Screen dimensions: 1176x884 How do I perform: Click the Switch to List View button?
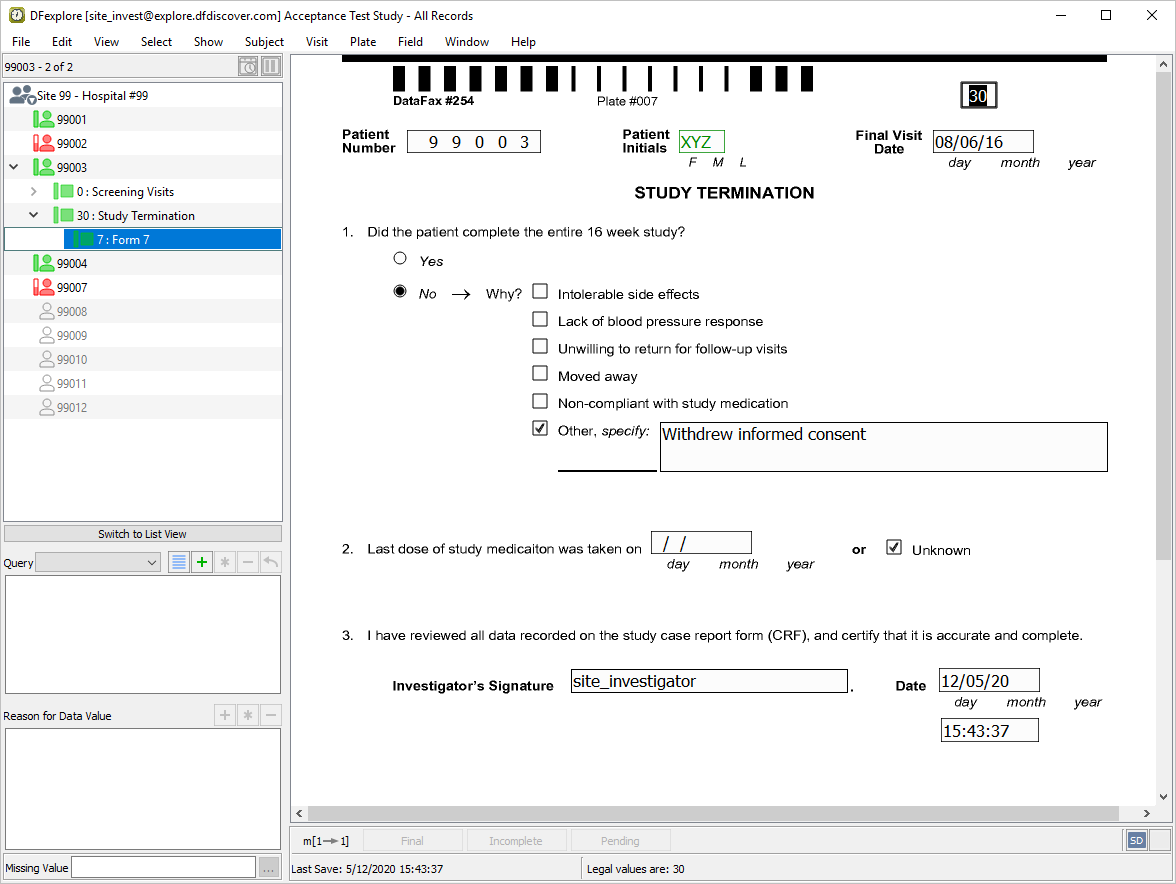[x=142, y=534]
